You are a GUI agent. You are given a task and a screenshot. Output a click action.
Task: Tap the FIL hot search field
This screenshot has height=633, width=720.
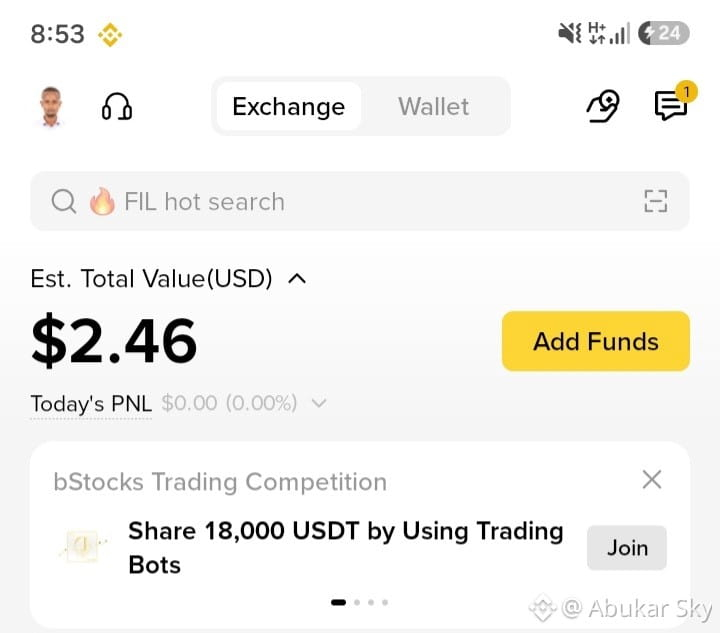(x=360, y=201)
